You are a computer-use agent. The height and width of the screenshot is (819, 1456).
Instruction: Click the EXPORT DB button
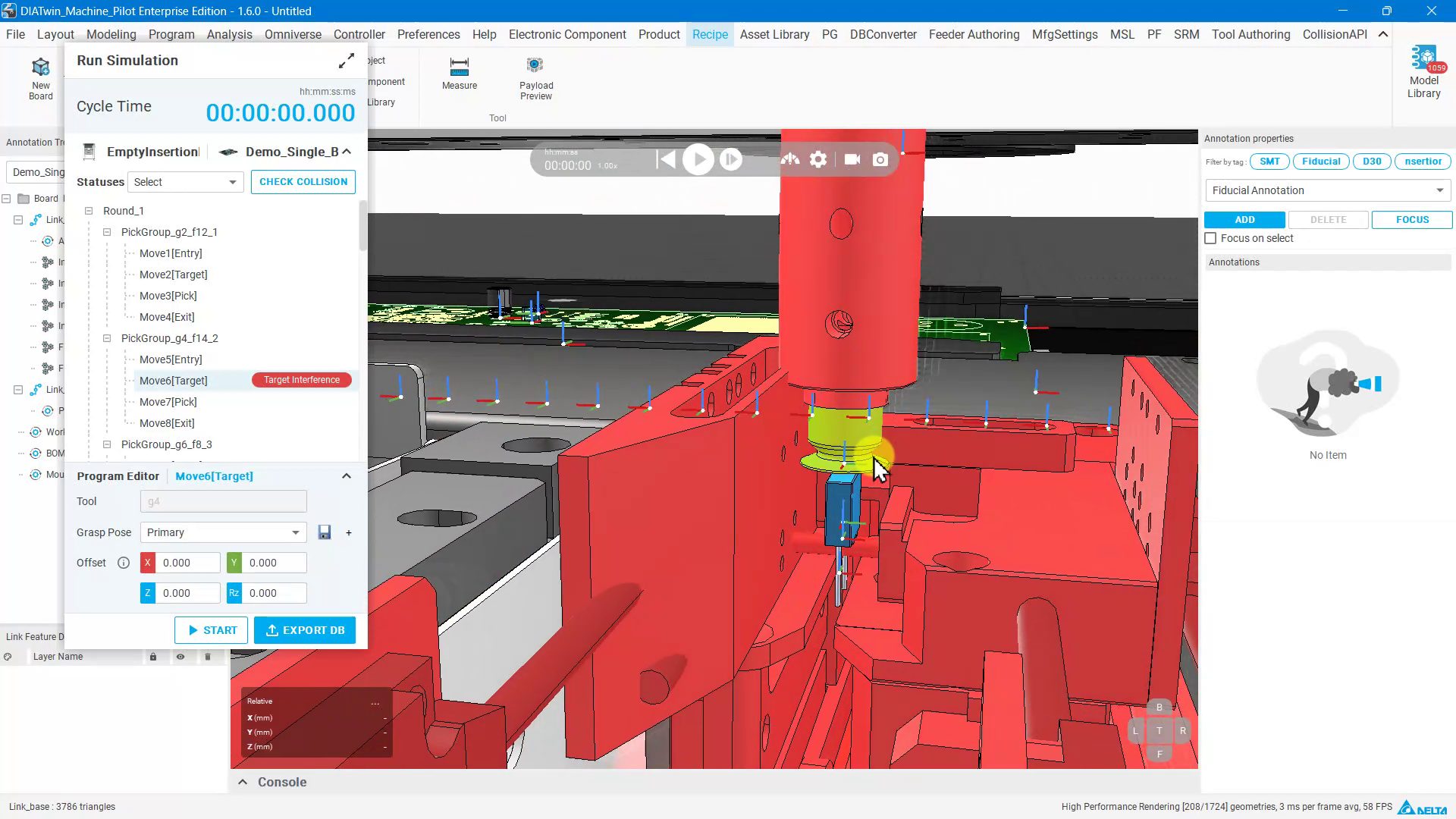coord(305,630)
